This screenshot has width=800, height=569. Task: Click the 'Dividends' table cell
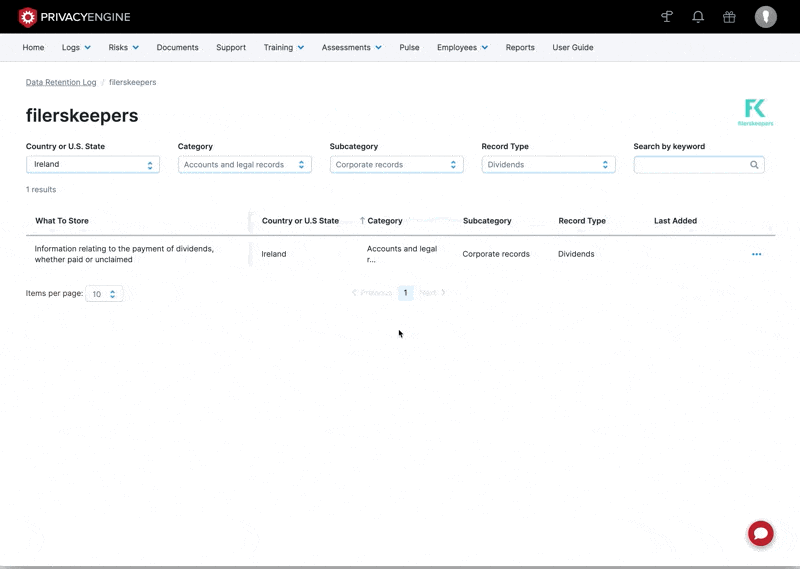576,254
